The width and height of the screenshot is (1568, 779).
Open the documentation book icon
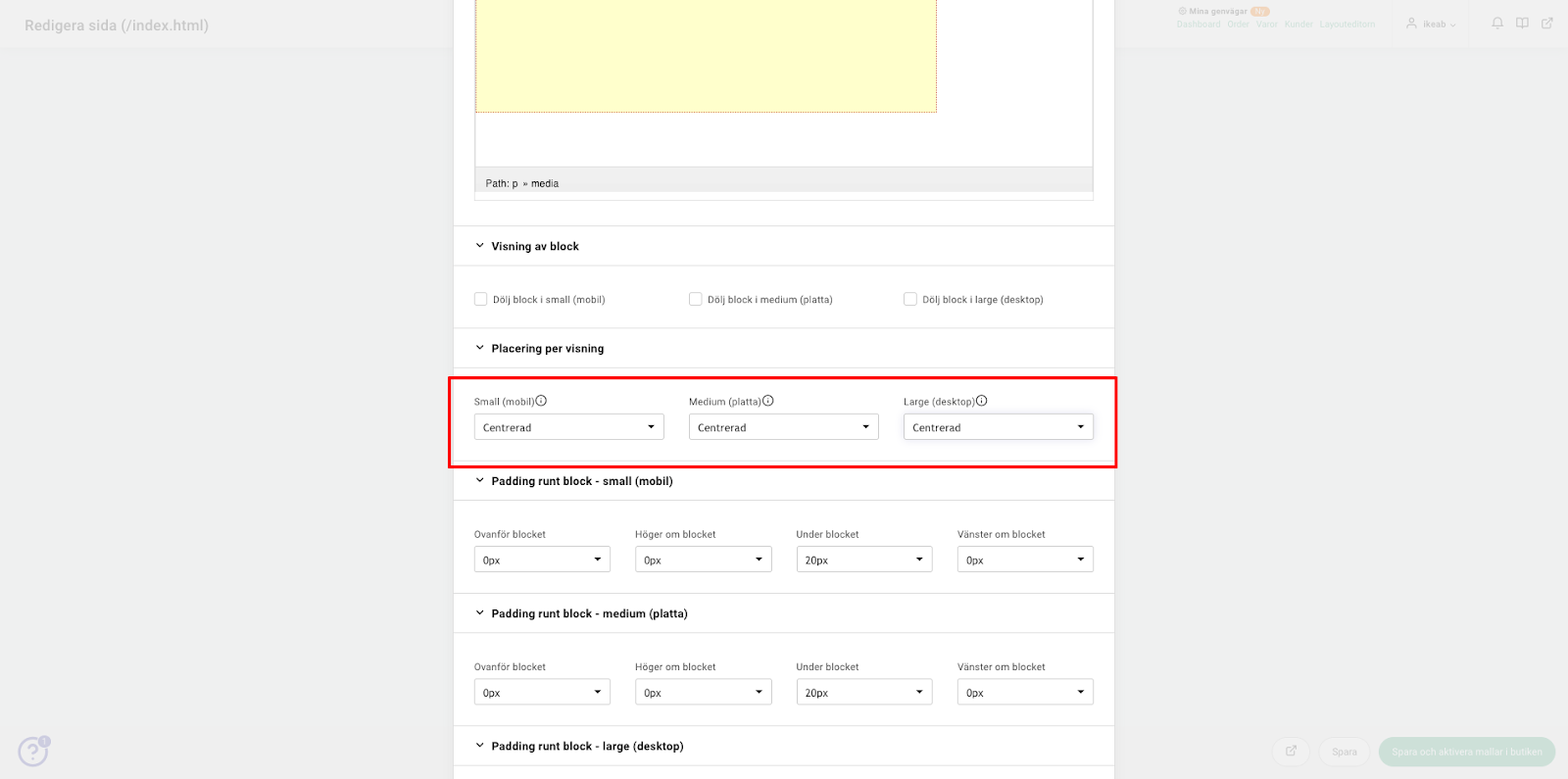tap(1522, 23)
